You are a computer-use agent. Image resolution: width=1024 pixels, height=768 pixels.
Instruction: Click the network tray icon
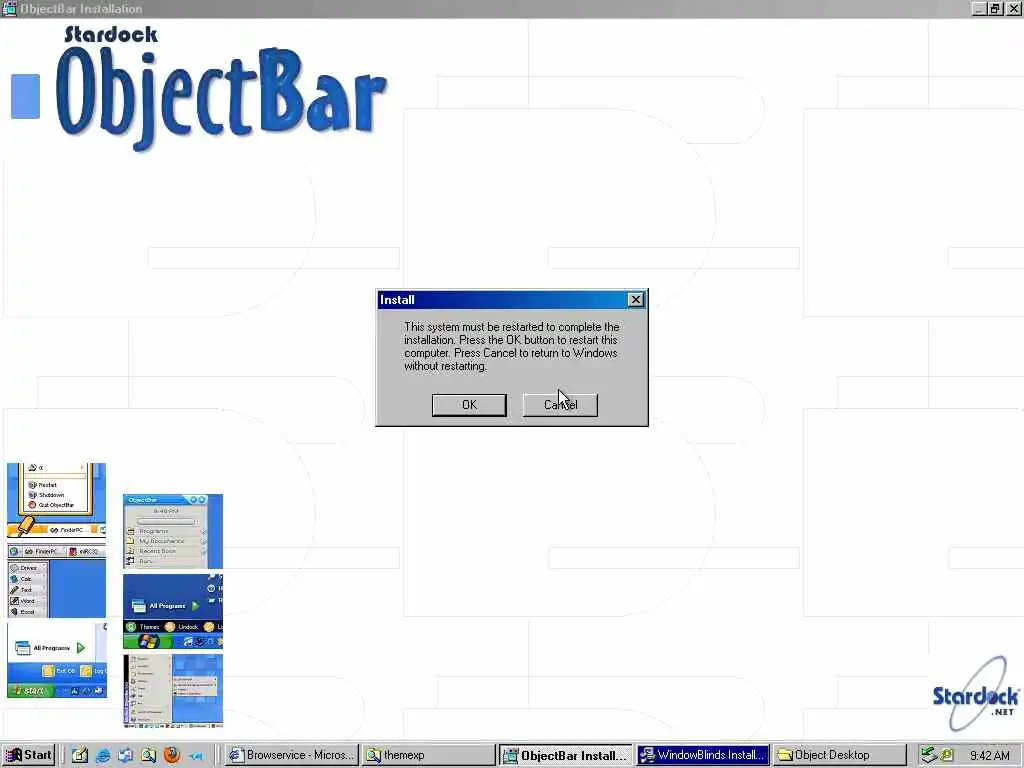click(x=928, y=755)
